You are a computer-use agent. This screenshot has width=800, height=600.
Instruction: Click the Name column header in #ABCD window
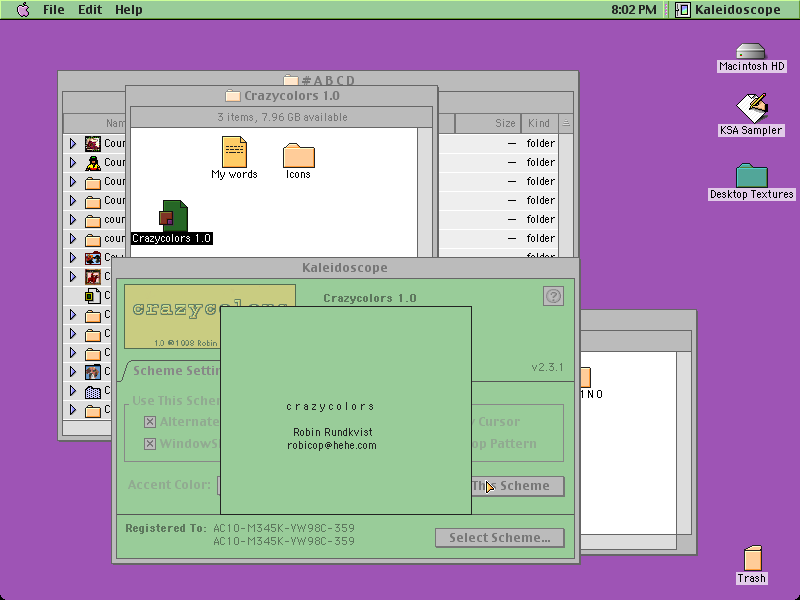pyautogui.click(x=94, y=123)
